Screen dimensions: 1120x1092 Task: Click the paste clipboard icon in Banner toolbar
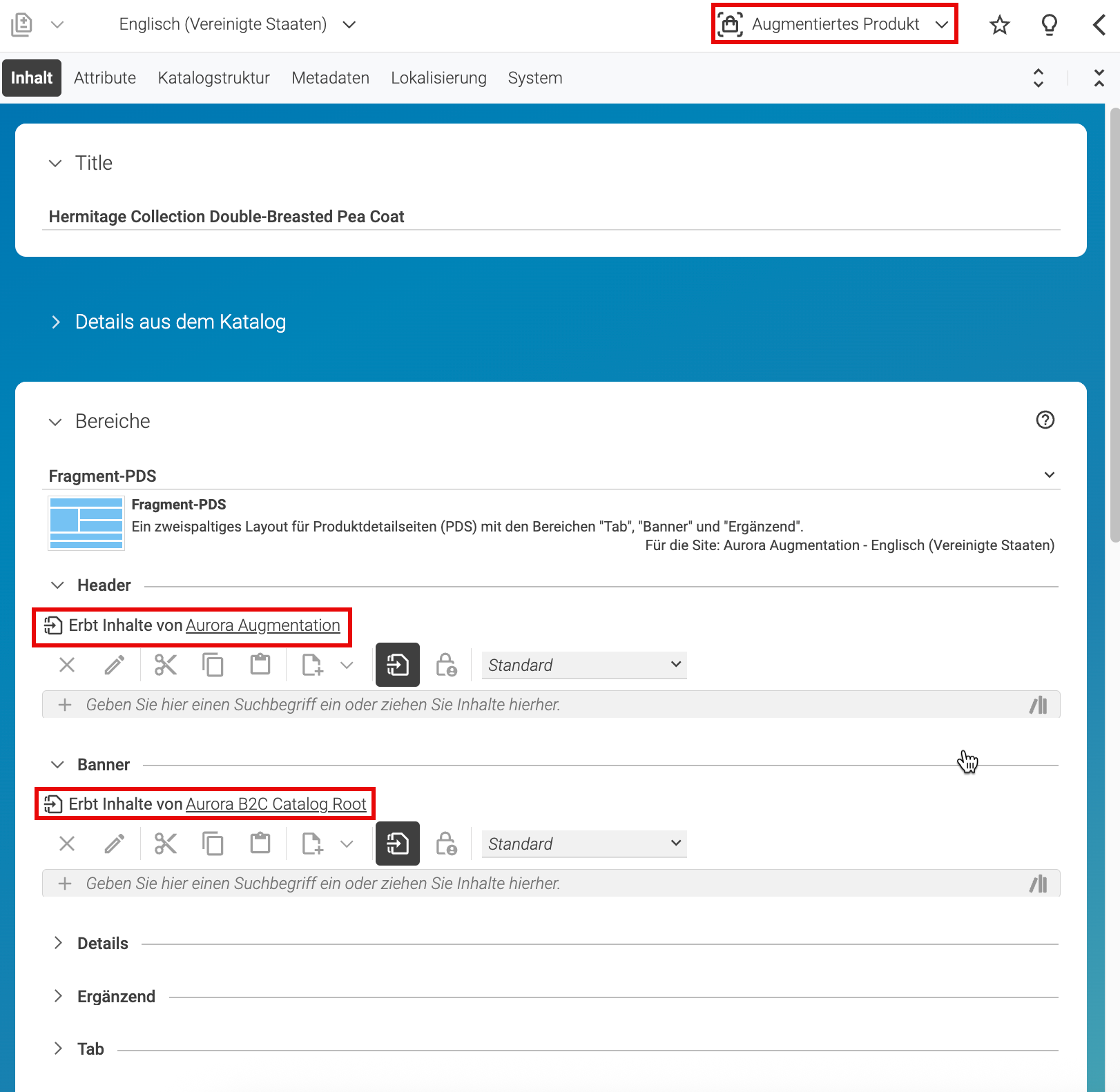click(260, 844)
